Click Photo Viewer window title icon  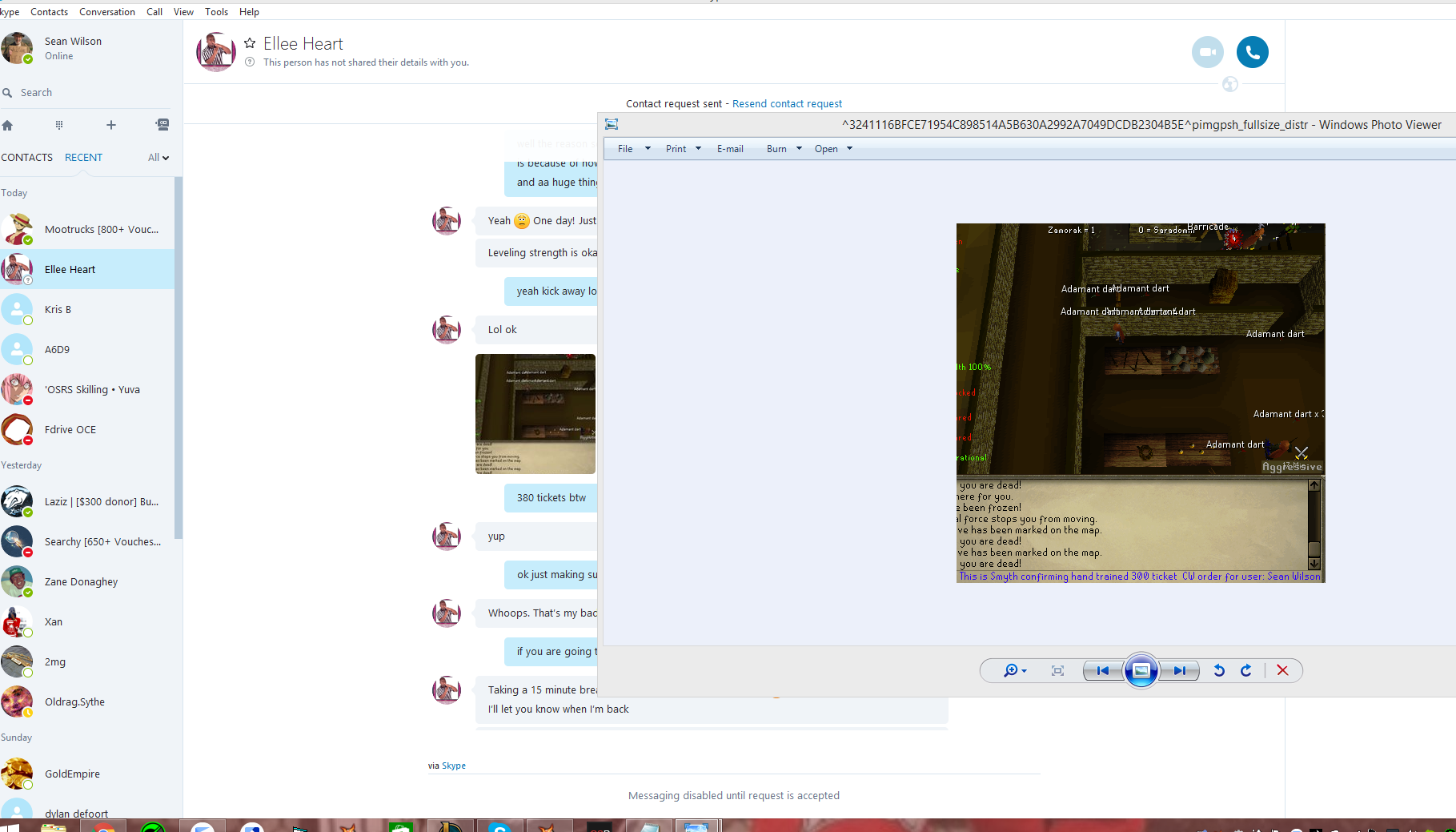tap(612, 124)
